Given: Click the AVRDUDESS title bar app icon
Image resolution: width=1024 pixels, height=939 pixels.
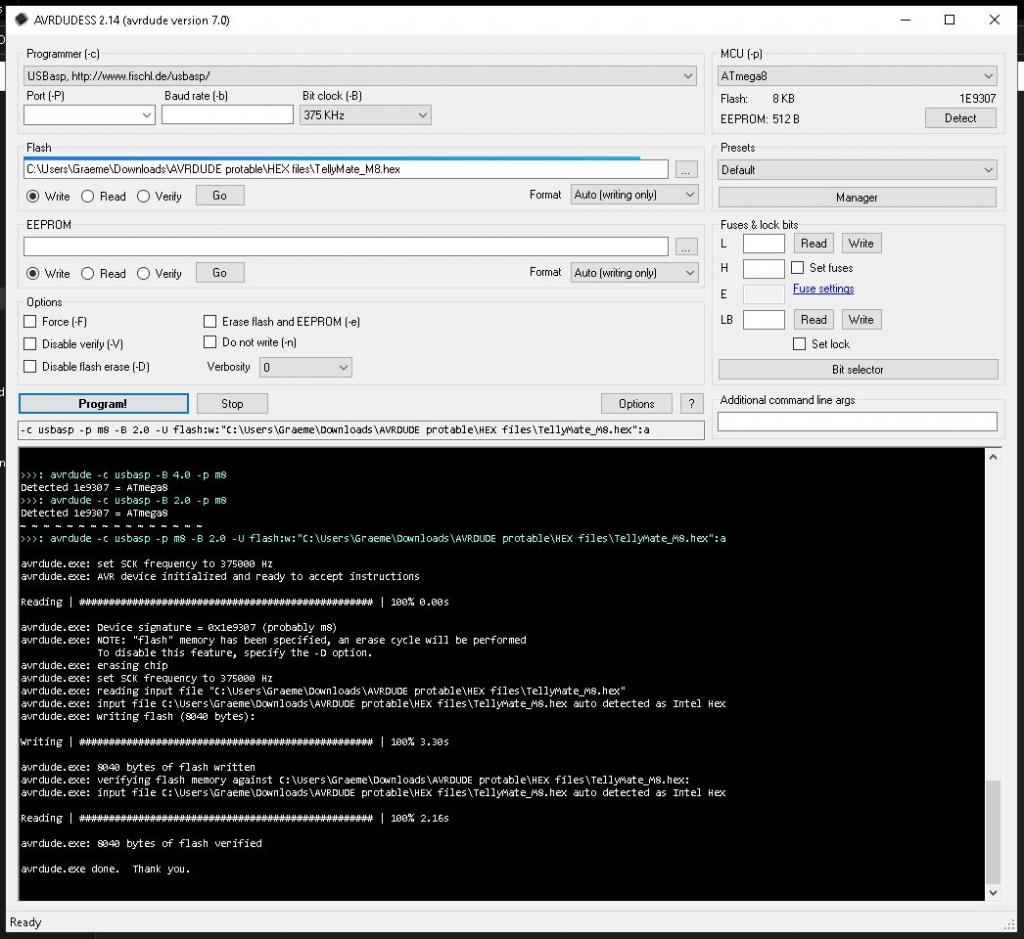Looking at the screenshot, I should 21,20.
